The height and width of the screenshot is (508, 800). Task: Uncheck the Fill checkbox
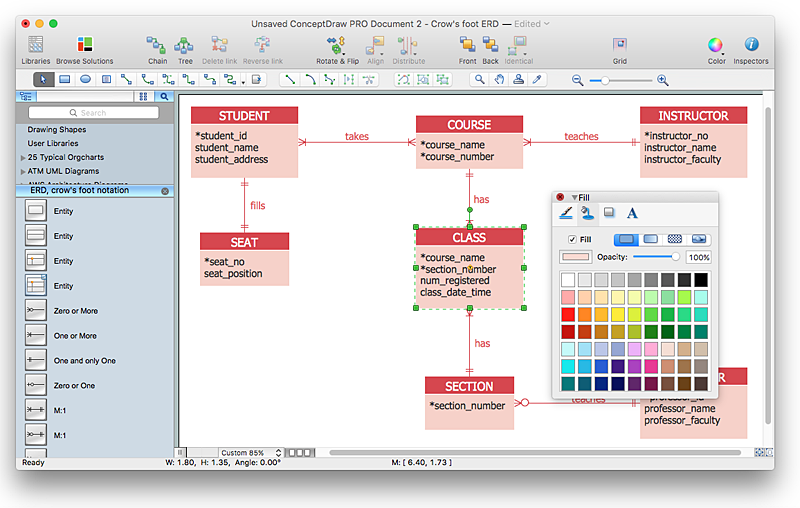click(572, 240)
